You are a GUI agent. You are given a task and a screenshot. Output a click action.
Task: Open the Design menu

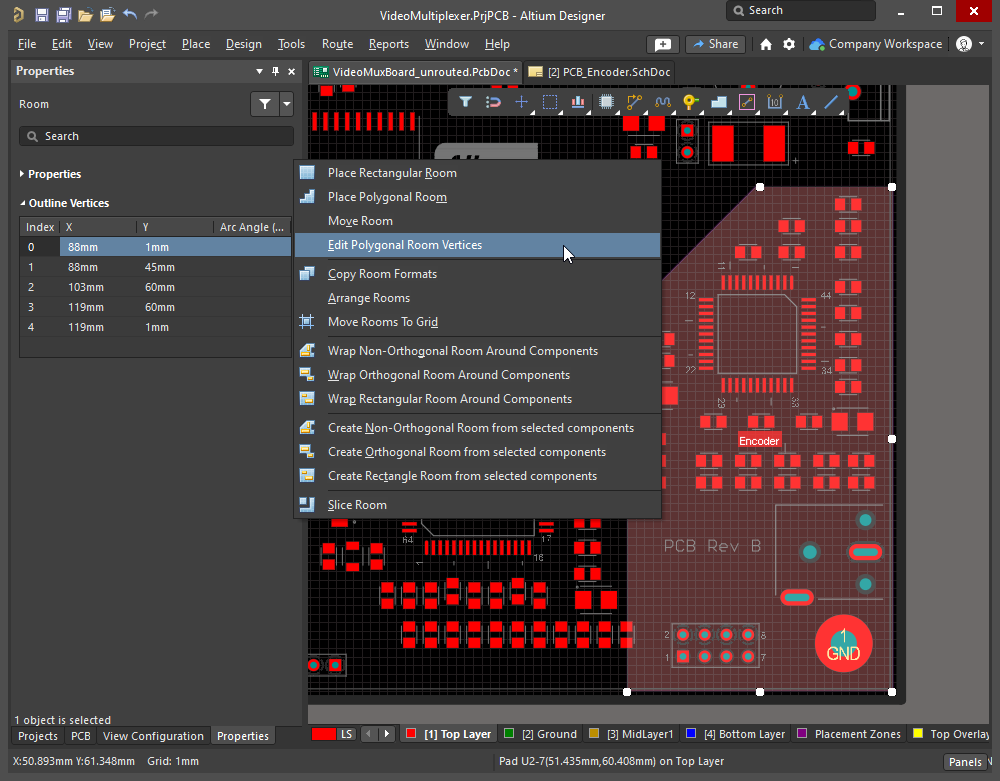tap(244, 44)
